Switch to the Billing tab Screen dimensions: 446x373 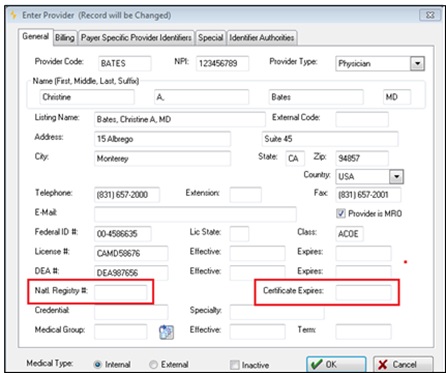[65, 38]
